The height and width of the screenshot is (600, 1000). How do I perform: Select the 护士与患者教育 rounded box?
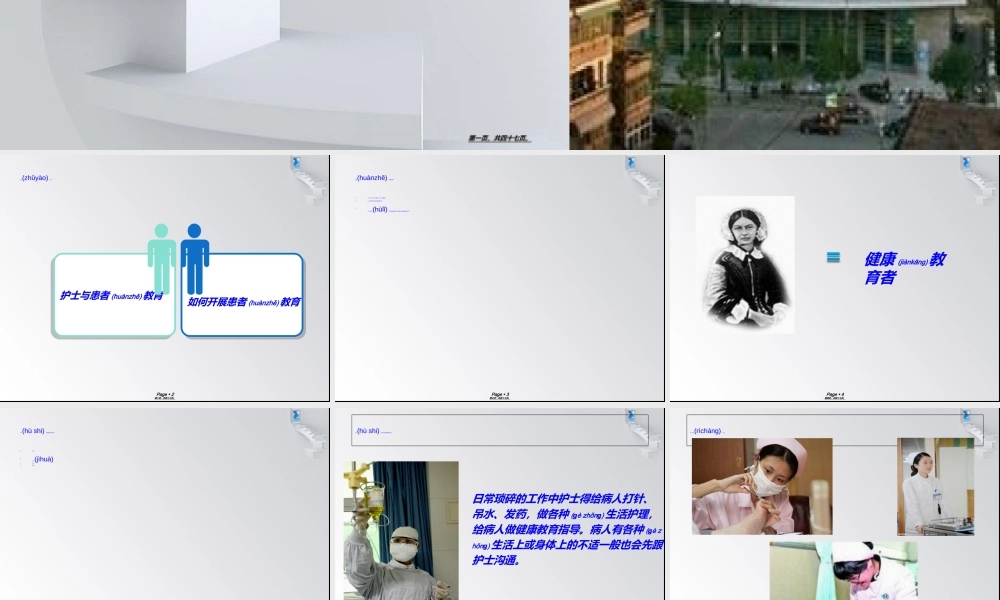click(113, 296)
